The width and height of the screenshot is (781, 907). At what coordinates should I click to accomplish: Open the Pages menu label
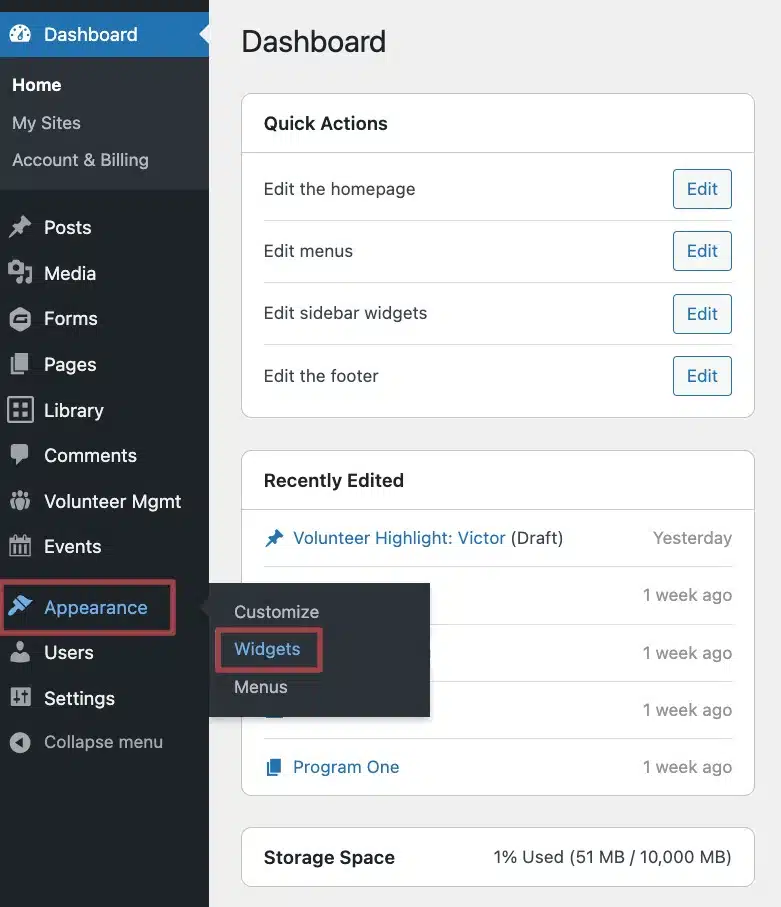[x=70, y=364]
